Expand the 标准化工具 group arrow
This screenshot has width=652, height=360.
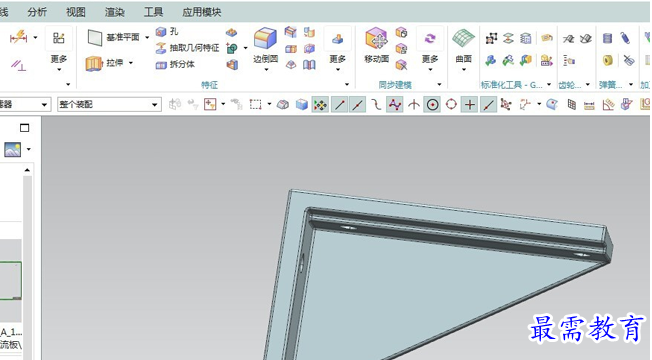coord(549,84)
